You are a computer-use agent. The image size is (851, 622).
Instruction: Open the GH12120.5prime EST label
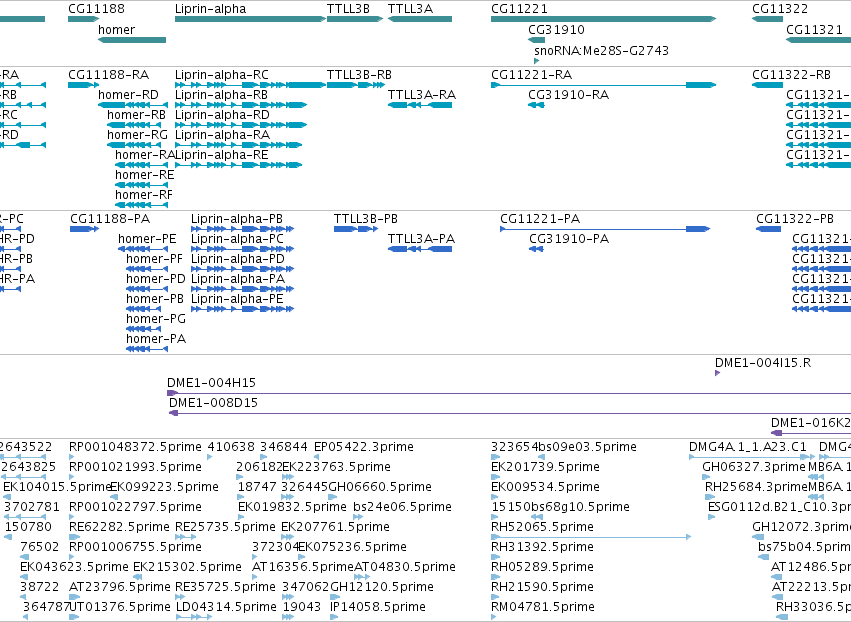pyautogui.click(x=382, y=587)
